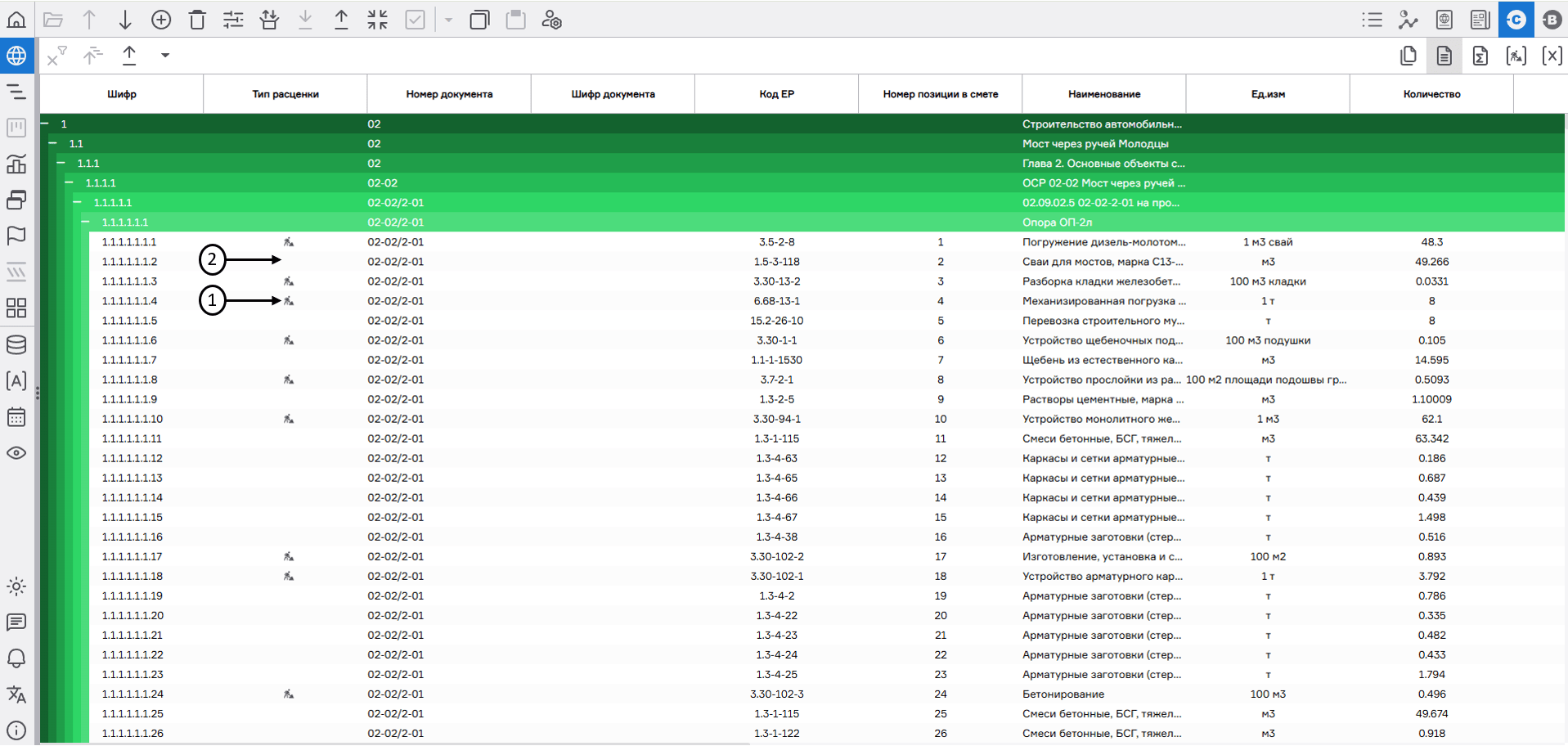
Task: Click the home button at top left
Action: 16,20
